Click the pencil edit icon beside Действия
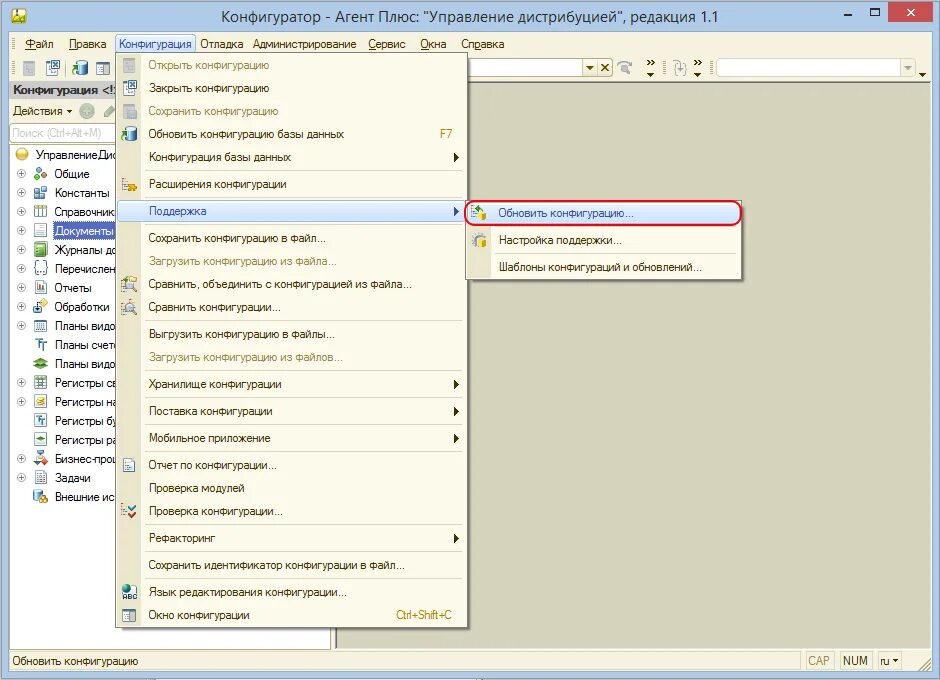Screen dimensions: 940x680 click(x=109, y=111)
